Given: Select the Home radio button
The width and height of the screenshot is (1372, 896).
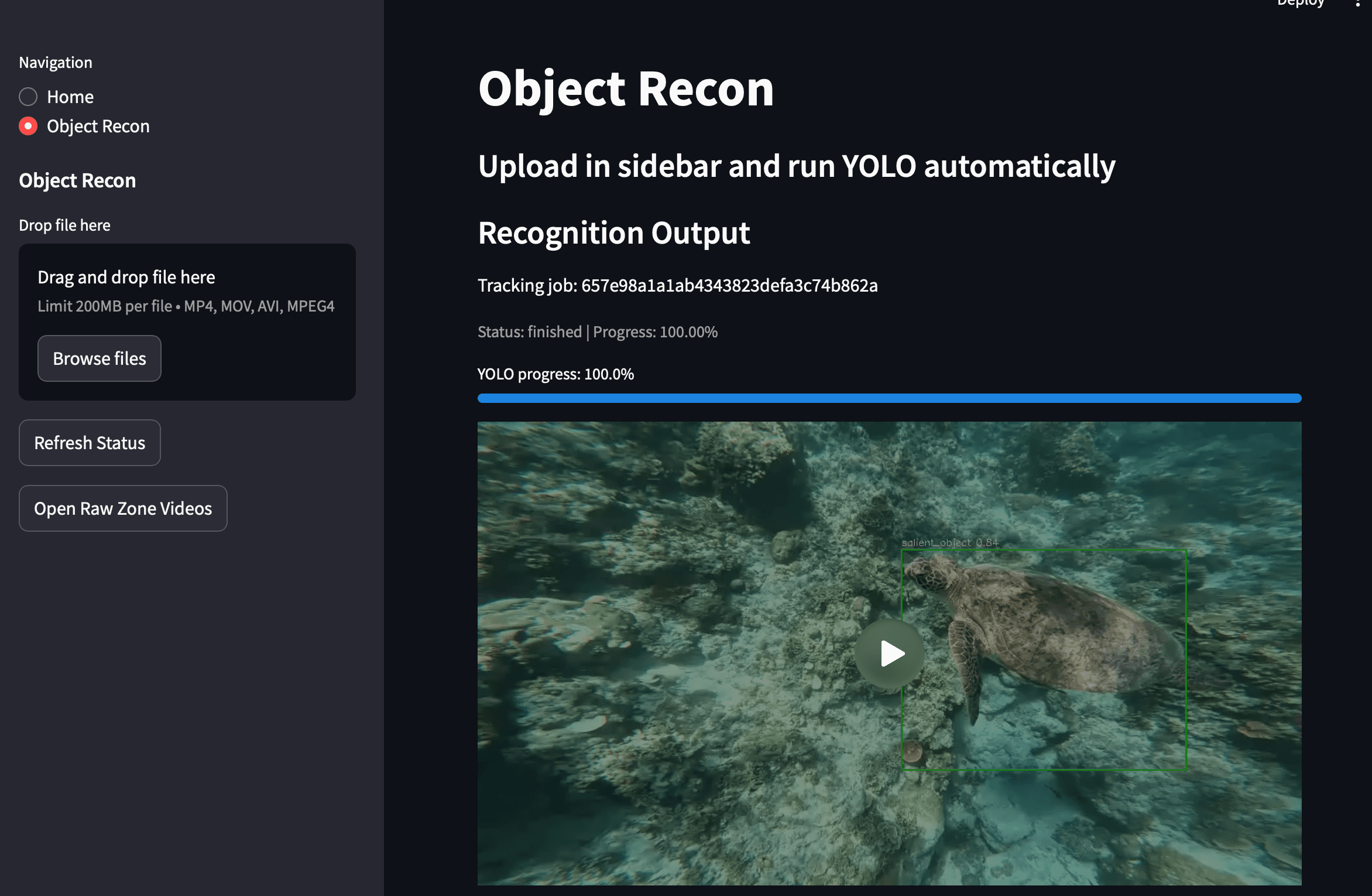Looking at the screenshot, I should coord(28,97).
